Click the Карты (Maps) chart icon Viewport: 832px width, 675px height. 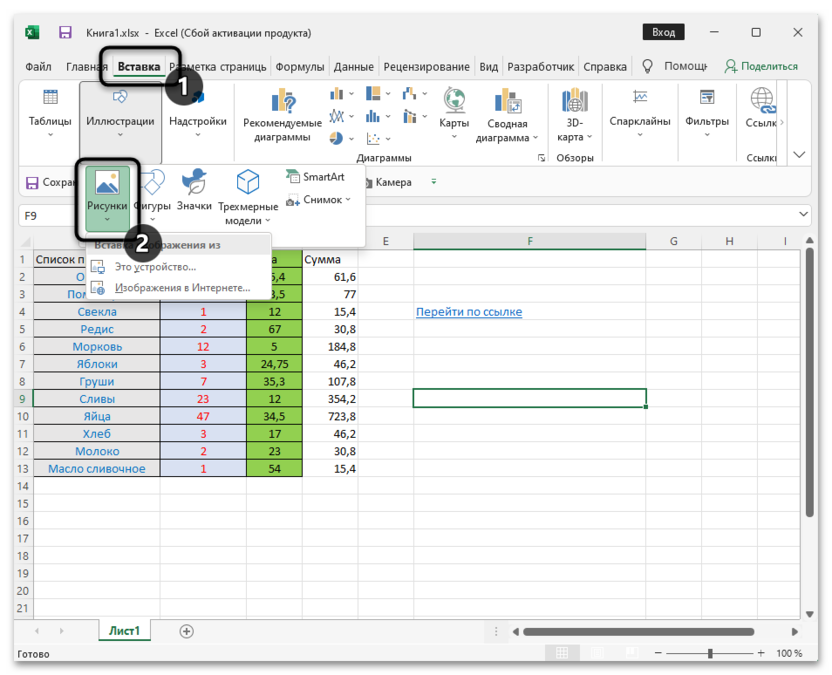coord(454,109)
